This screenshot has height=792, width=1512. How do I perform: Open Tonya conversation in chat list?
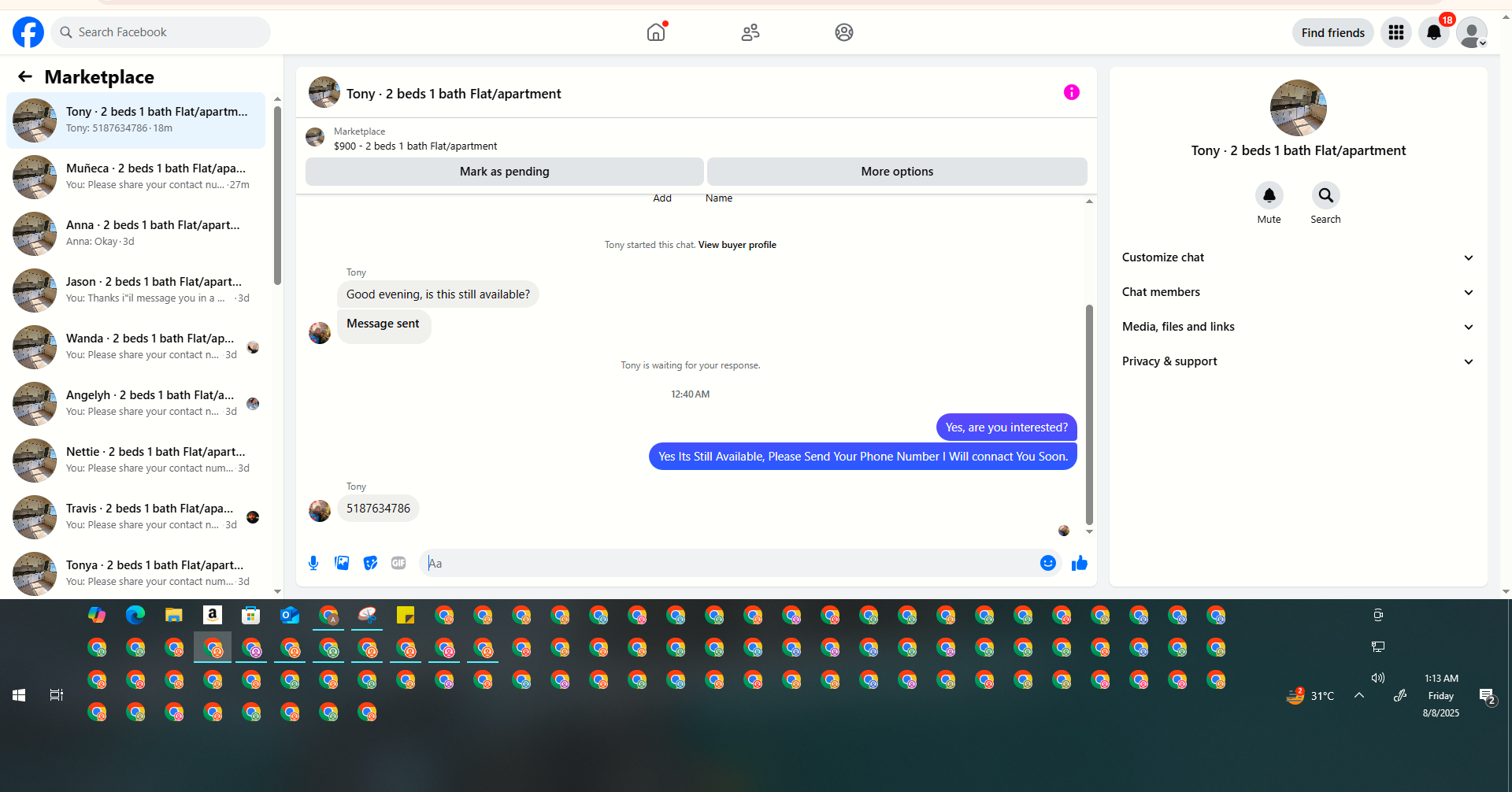pyautogui.click(x=135, y=574)
